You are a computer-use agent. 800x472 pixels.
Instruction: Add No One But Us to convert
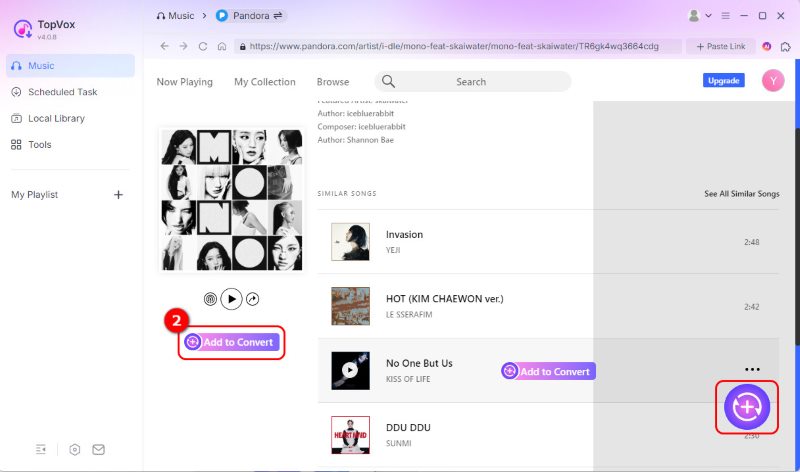pyautogui.click(x=548, y=371)
